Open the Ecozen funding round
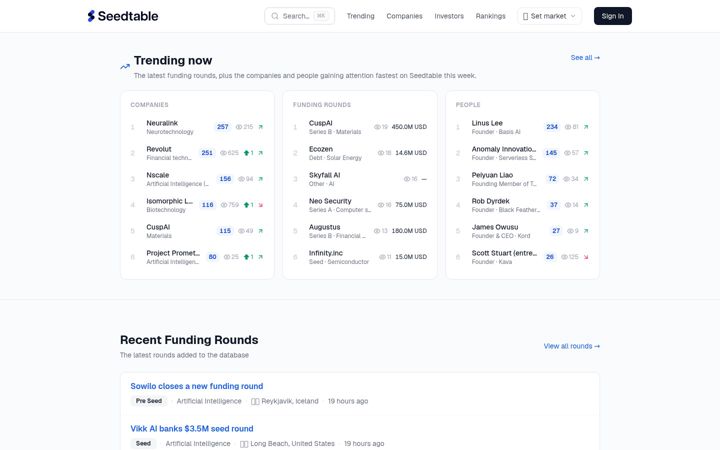Screen dimensions: 720x450 point(360,153)
